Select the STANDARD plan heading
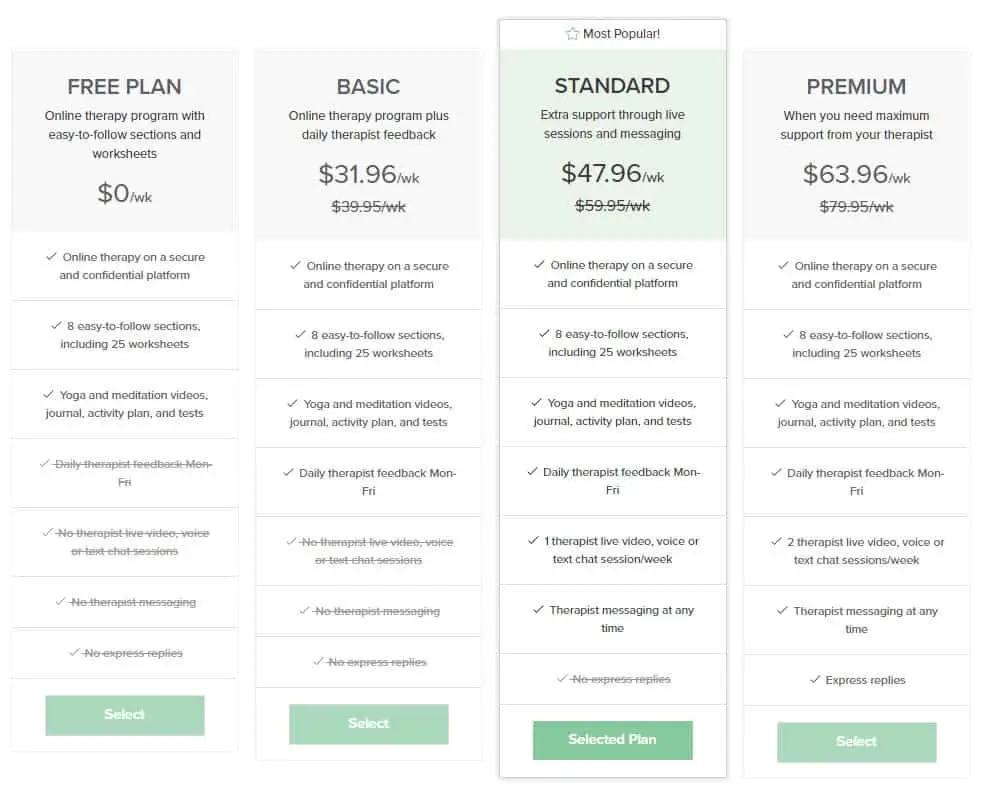The width and height of the screenshot is (984, 801). point(612,86)
